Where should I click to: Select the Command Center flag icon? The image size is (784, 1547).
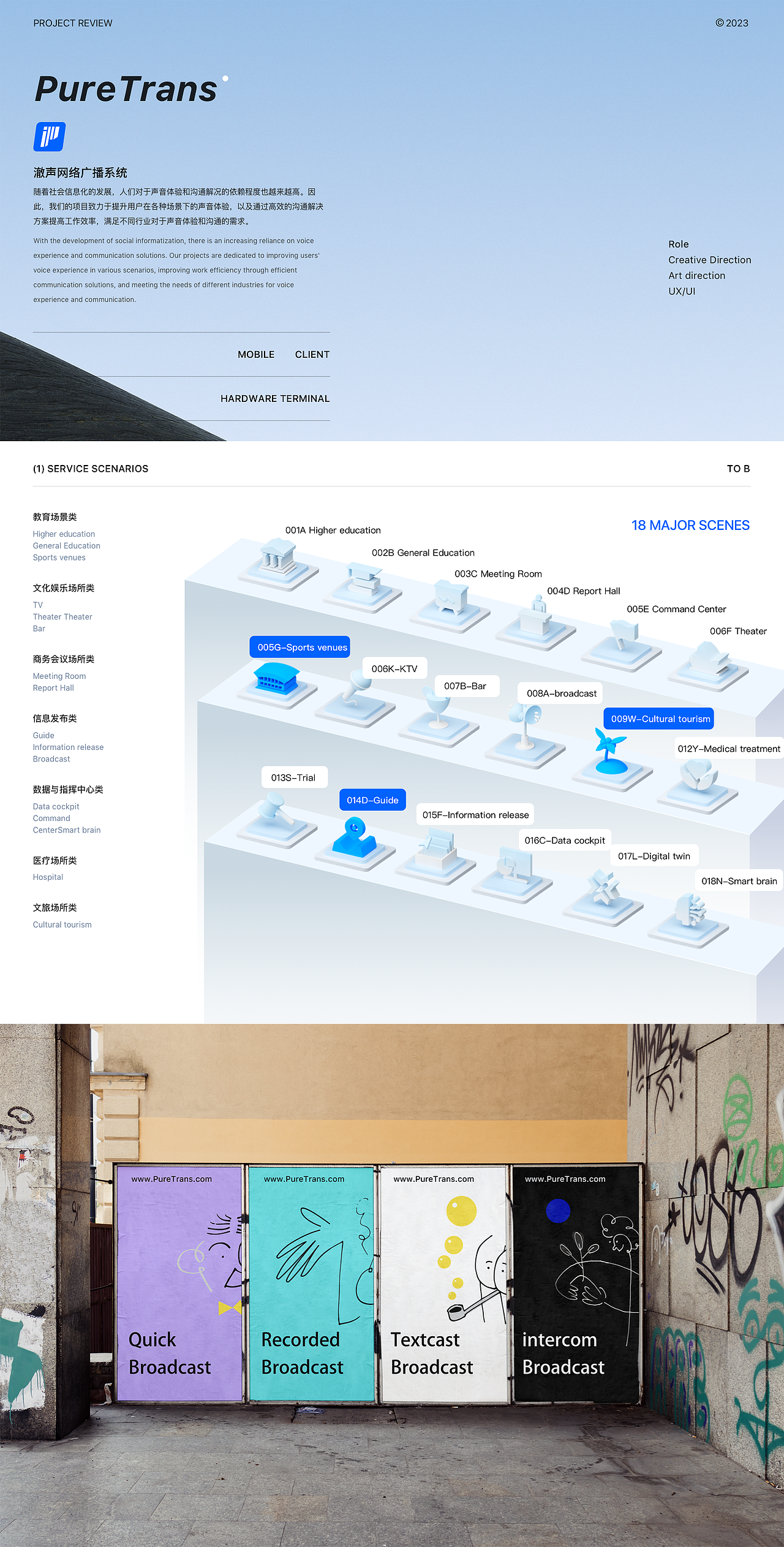coord(622,646)
